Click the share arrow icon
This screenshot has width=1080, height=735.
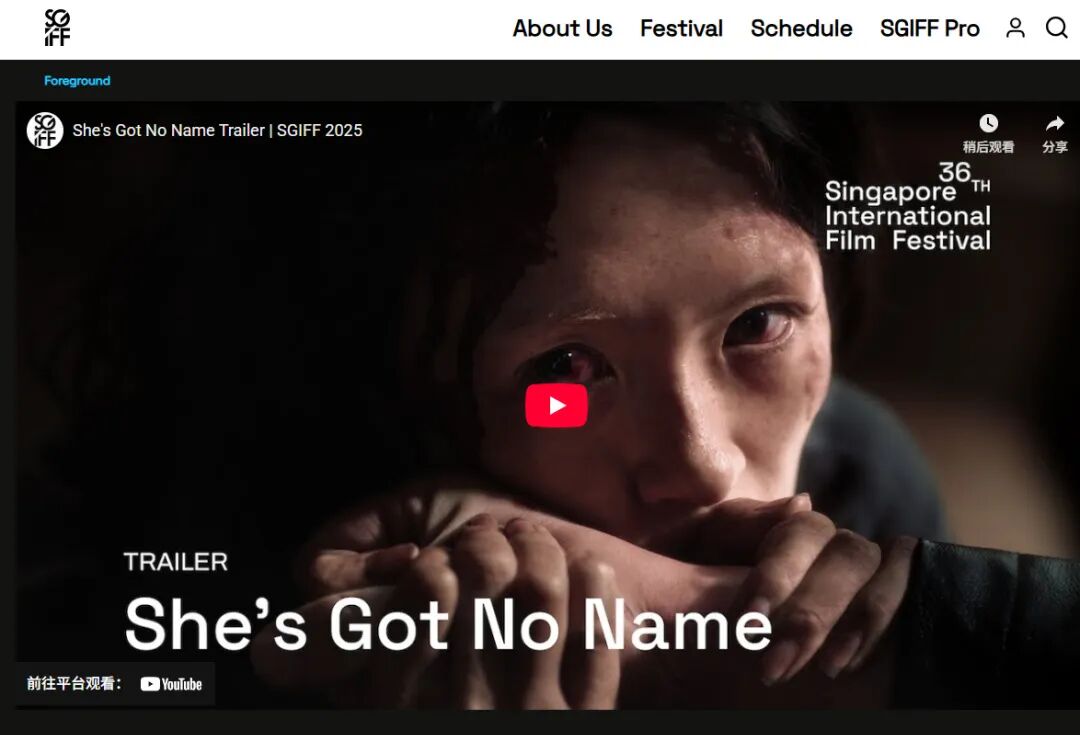point(1055,123)
